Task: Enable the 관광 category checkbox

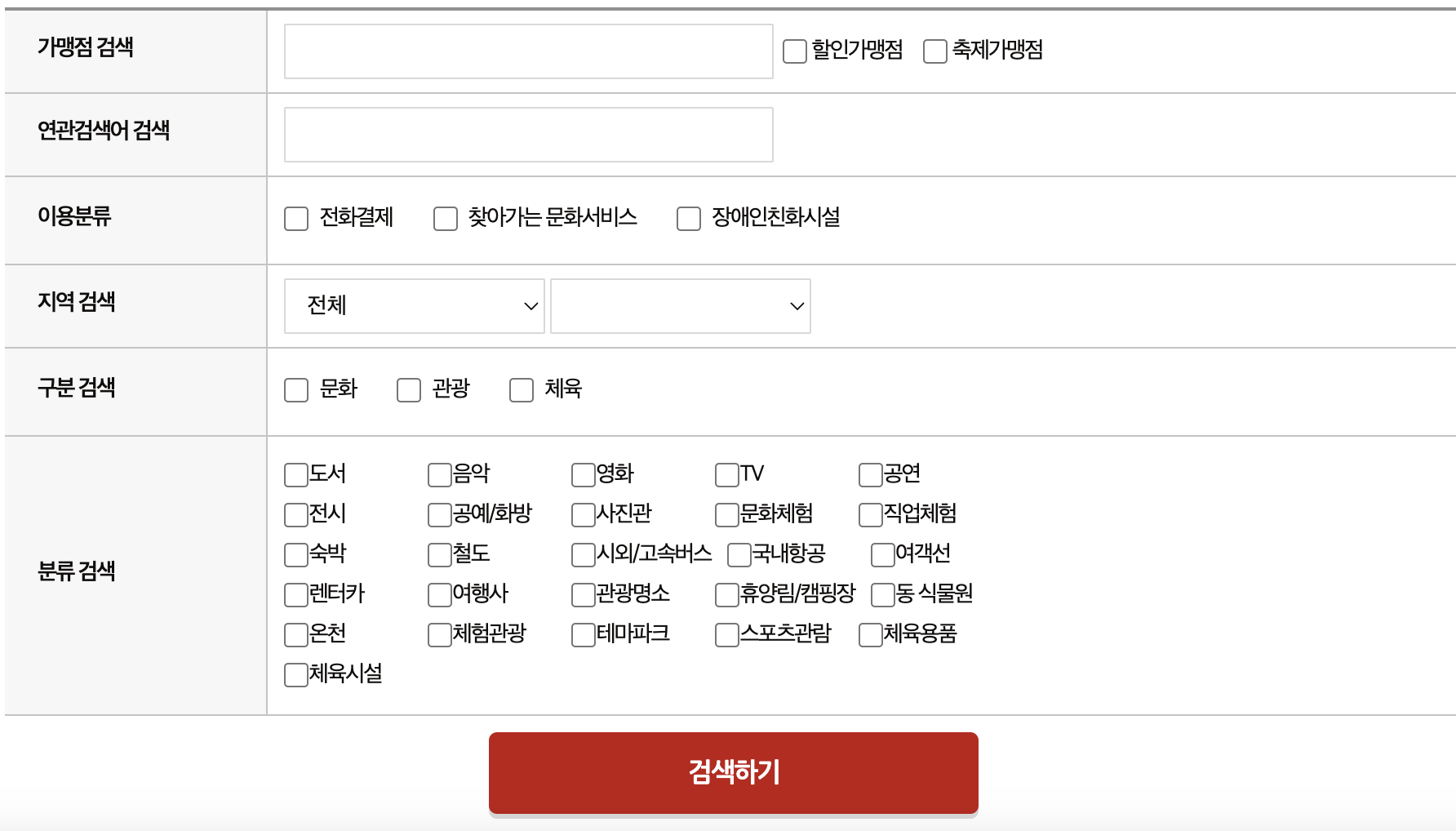Action: (408, 390)
